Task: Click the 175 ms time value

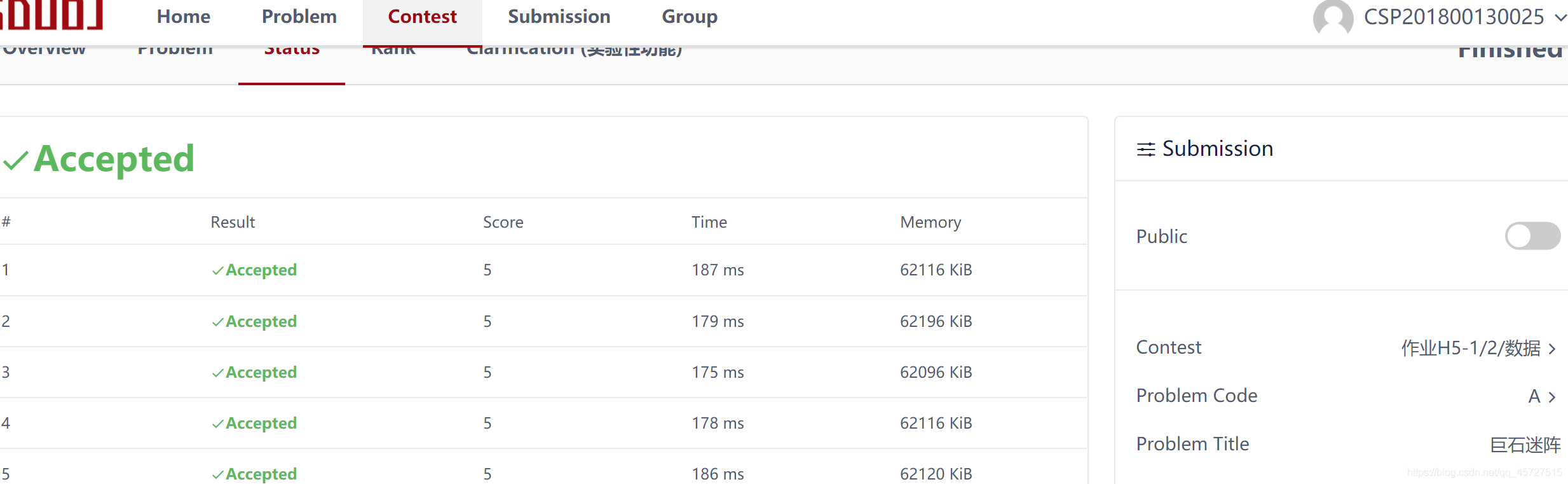Action: tap(718, 372)
